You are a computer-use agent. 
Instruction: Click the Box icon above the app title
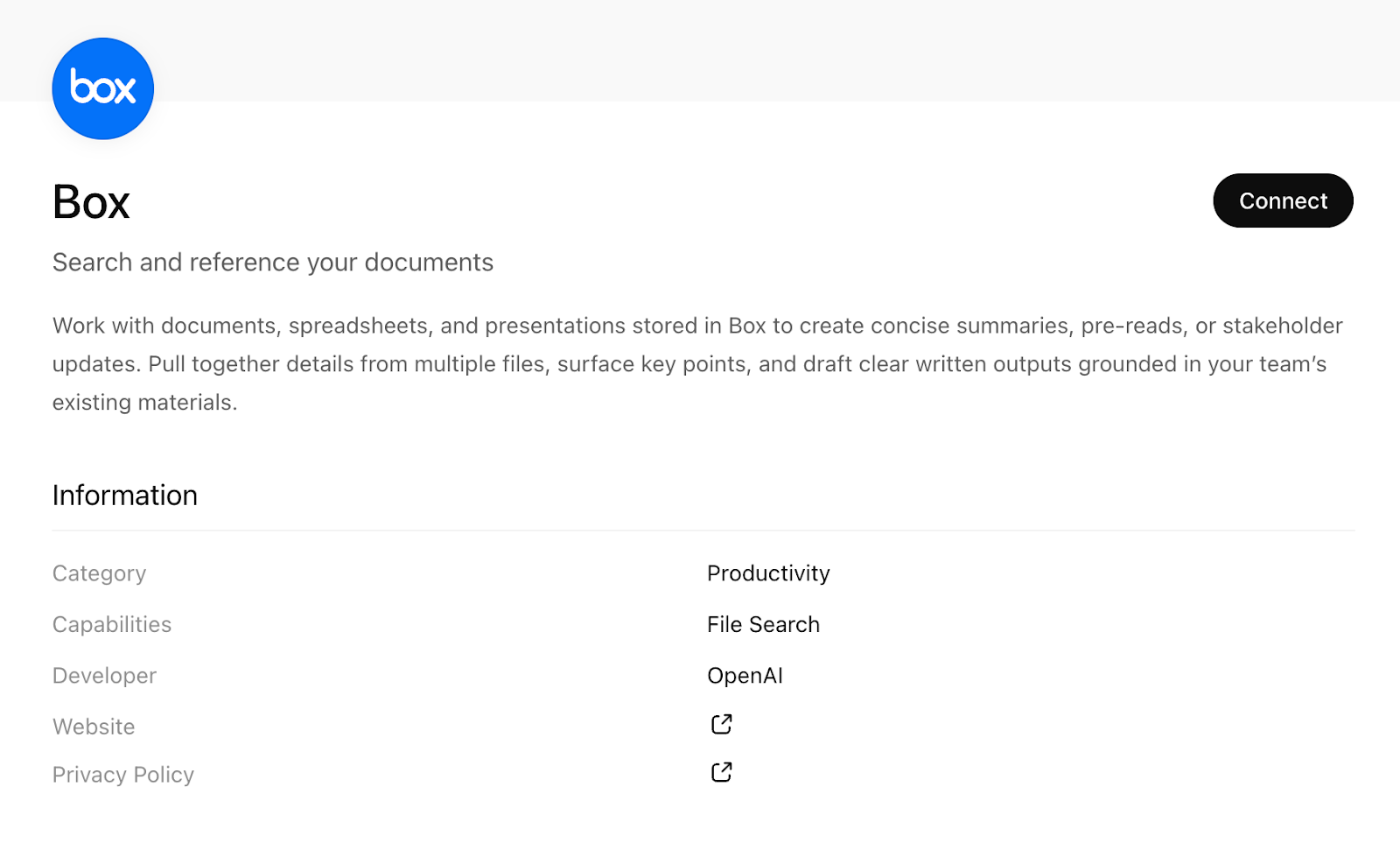[x=102, y=88]
